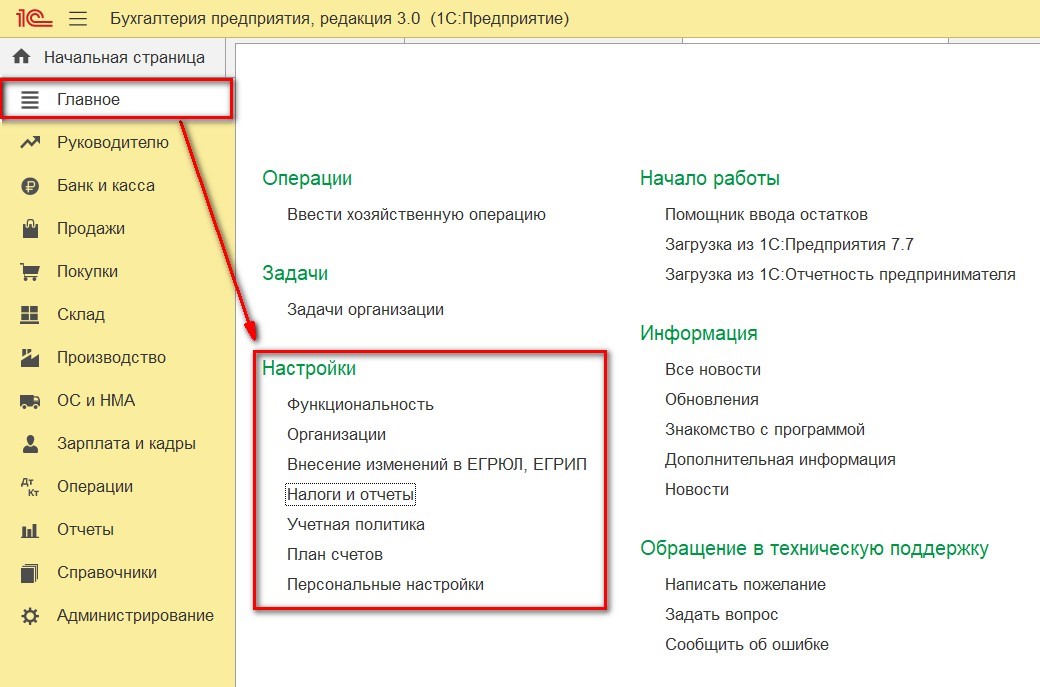Open the Организации link
Viewport: 1040px width, 687px height.
[x=336, y=434]
